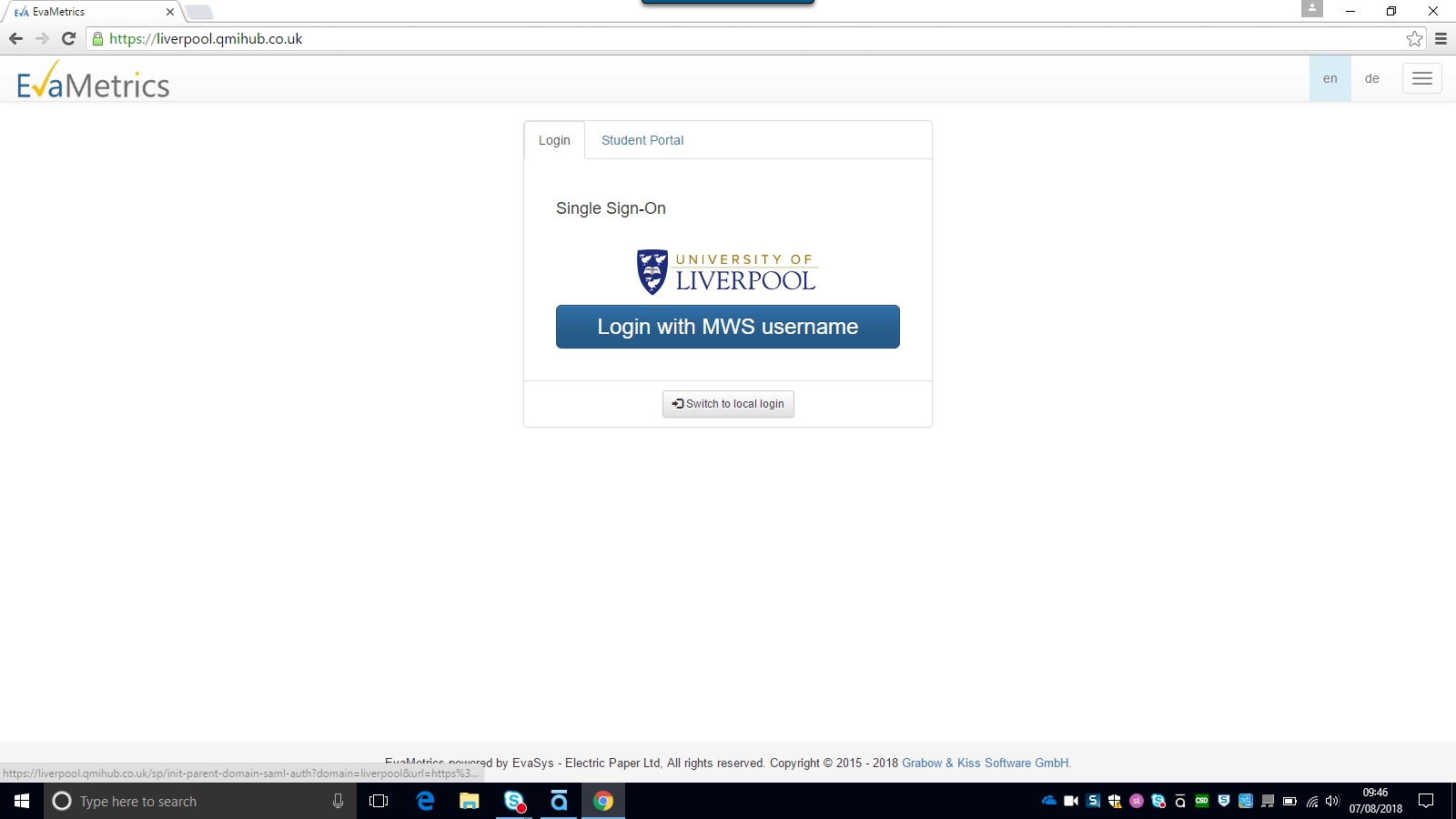The image size is (1456, 819).
Task: Click Switch to local login
Action: (728, 404)
